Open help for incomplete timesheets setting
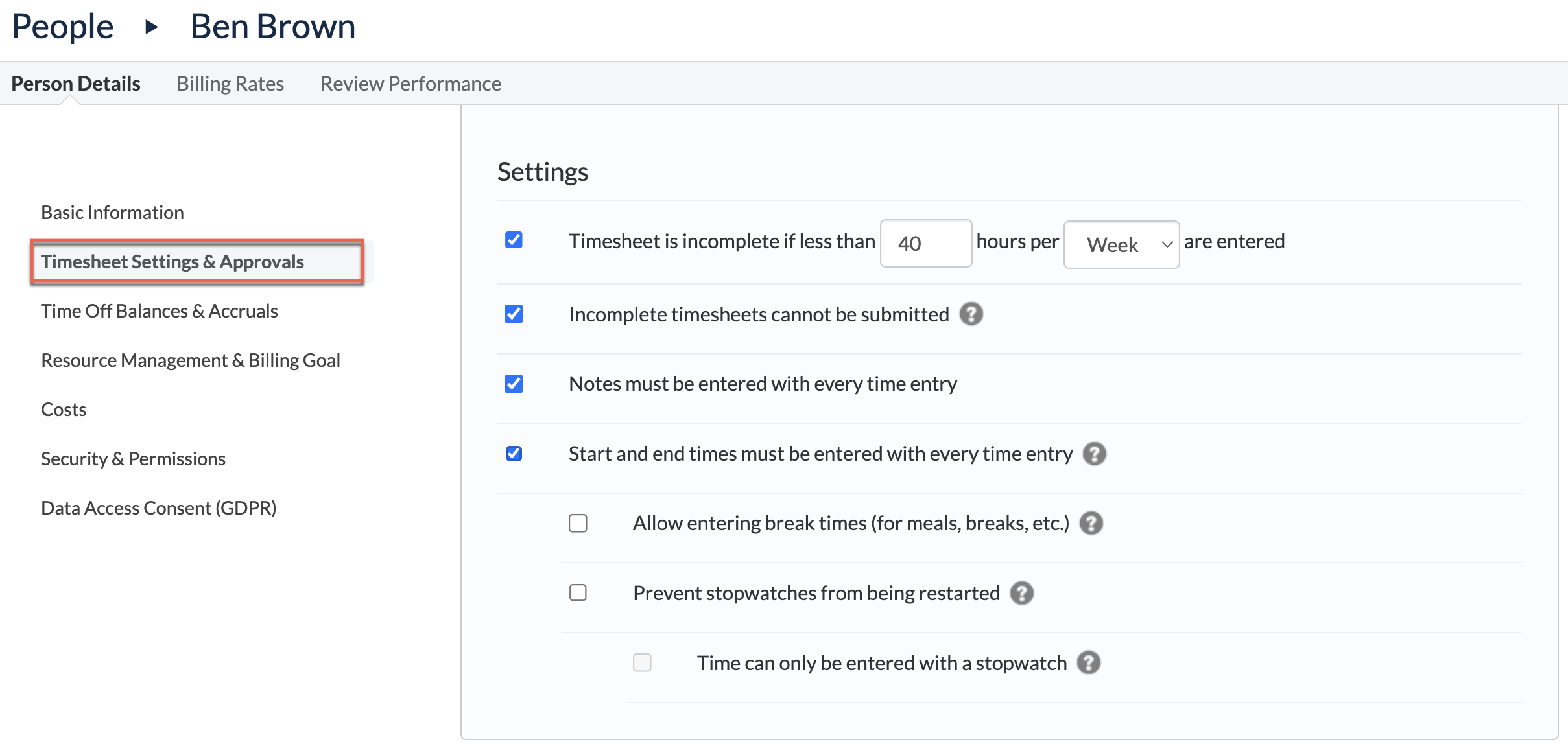The height and width of the screenshot is (744, 1568). point(972,314)
